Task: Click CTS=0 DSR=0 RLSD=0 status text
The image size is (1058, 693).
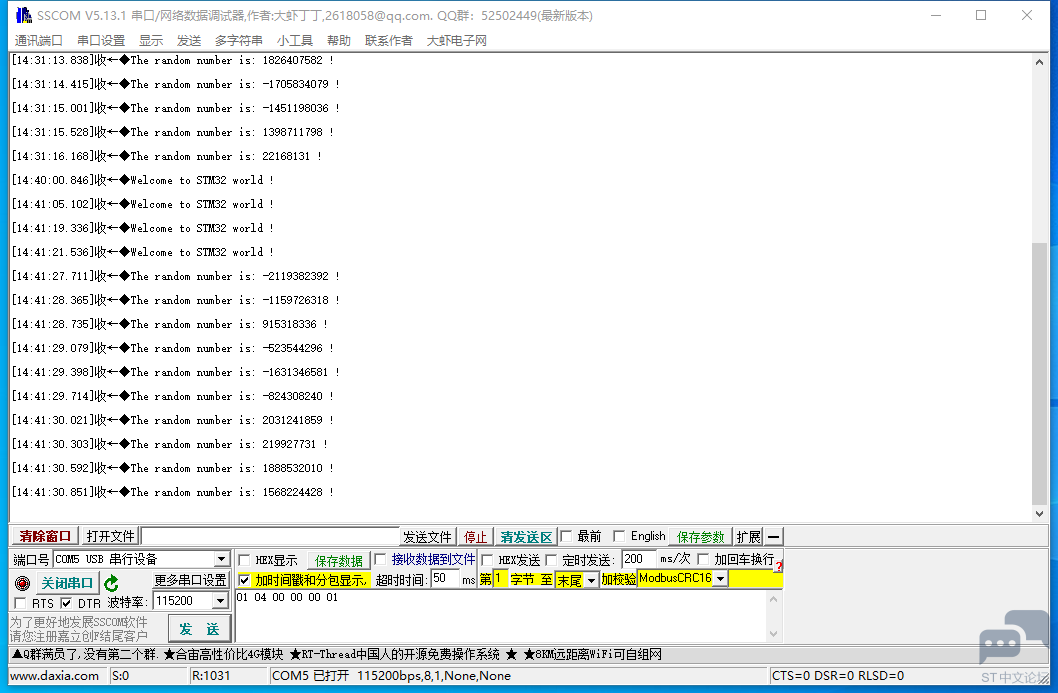Action: click(x=838, y=675)
